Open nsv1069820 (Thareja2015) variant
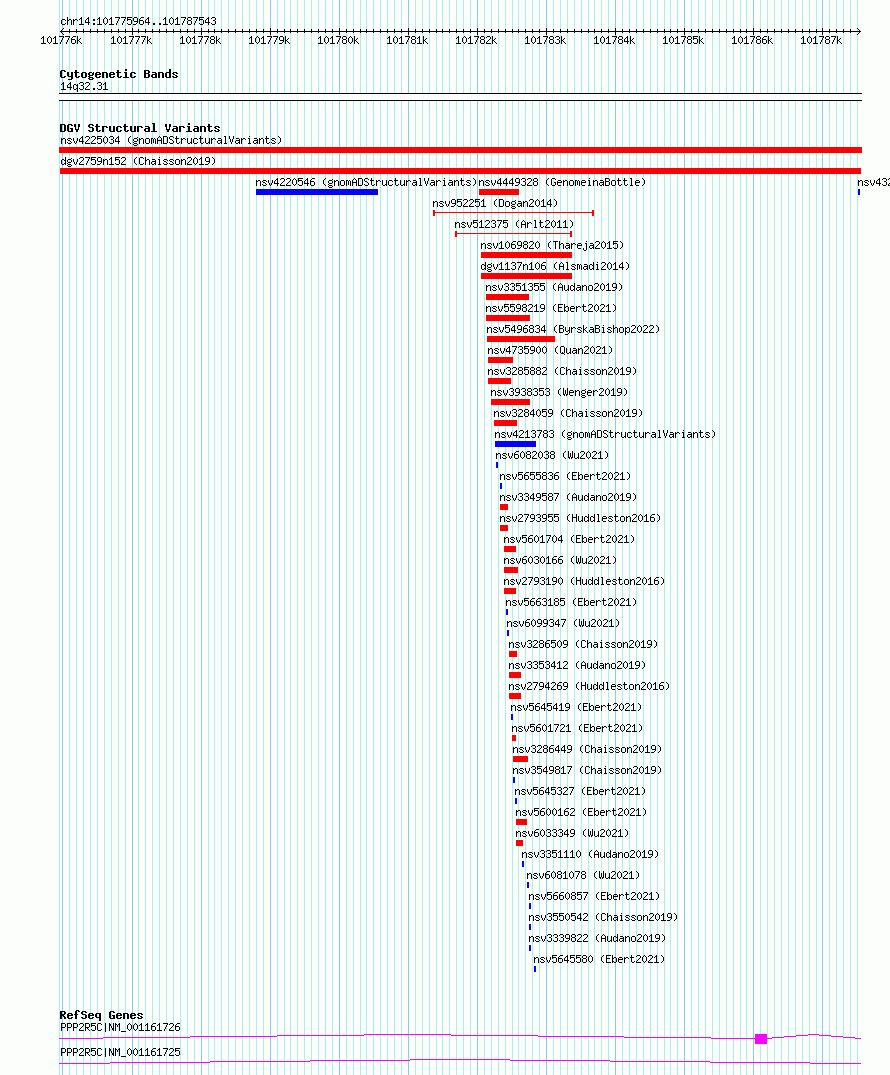This screenshot has width=890, height=1075. click(x=552, y=245)
